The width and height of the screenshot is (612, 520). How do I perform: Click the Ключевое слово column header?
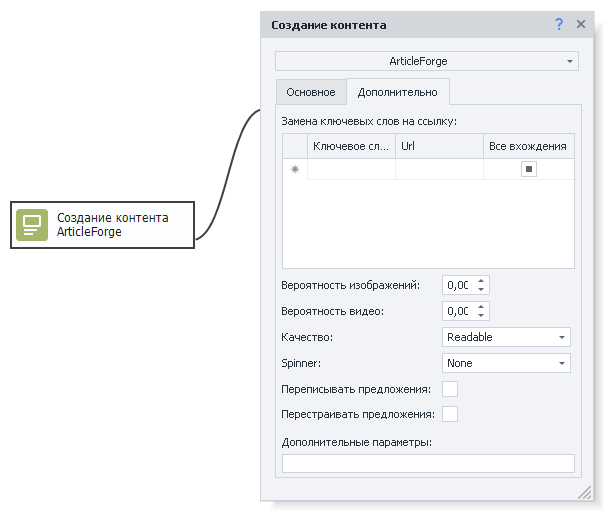pyautogui.click(x=351, y=146)
